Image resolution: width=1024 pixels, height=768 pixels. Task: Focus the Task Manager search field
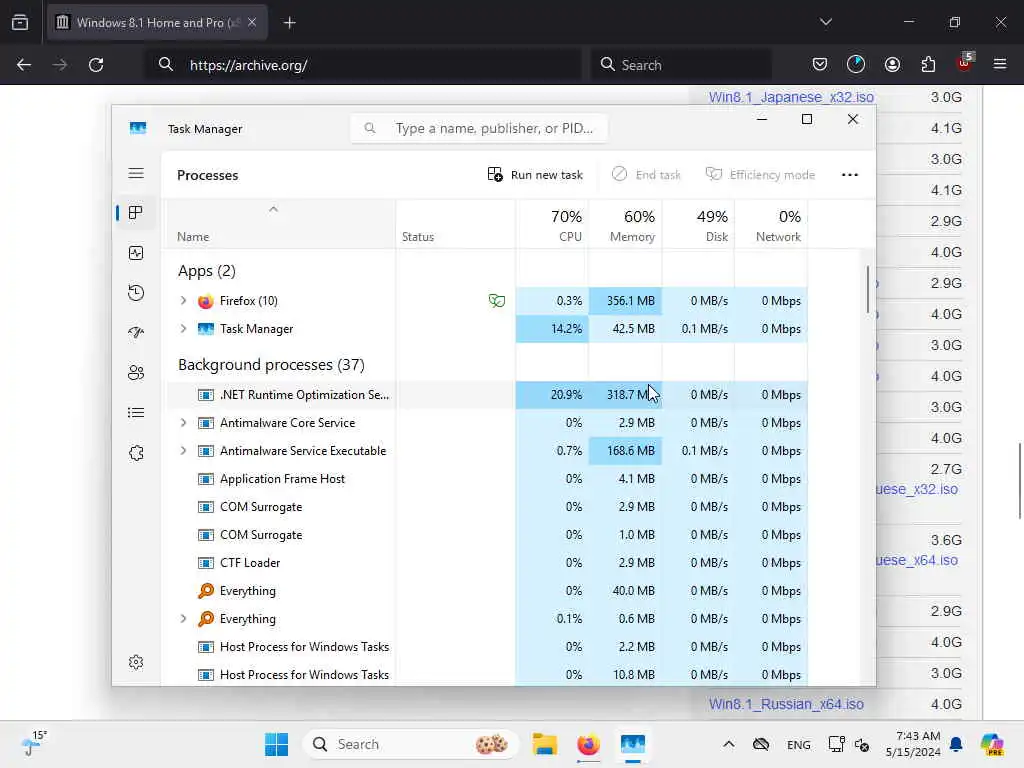tap(479, 128)
